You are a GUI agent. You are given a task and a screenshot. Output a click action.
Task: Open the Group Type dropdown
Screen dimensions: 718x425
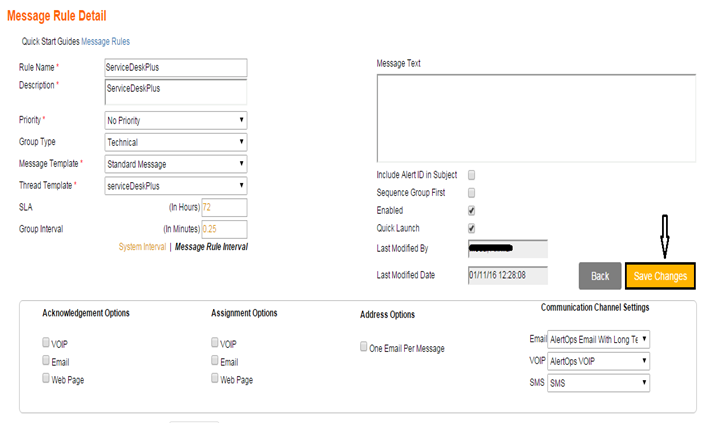pos(175,142)
